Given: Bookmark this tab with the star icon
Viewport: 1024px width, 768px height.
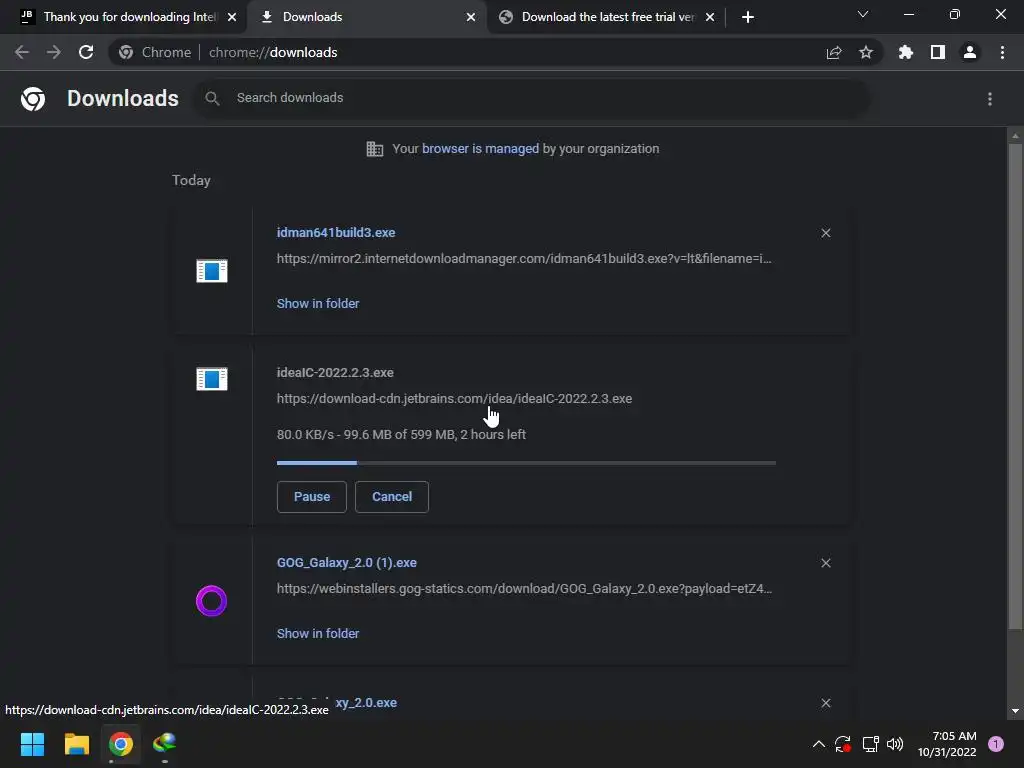Looking at the screenshot, I should (x=866, y=52).
